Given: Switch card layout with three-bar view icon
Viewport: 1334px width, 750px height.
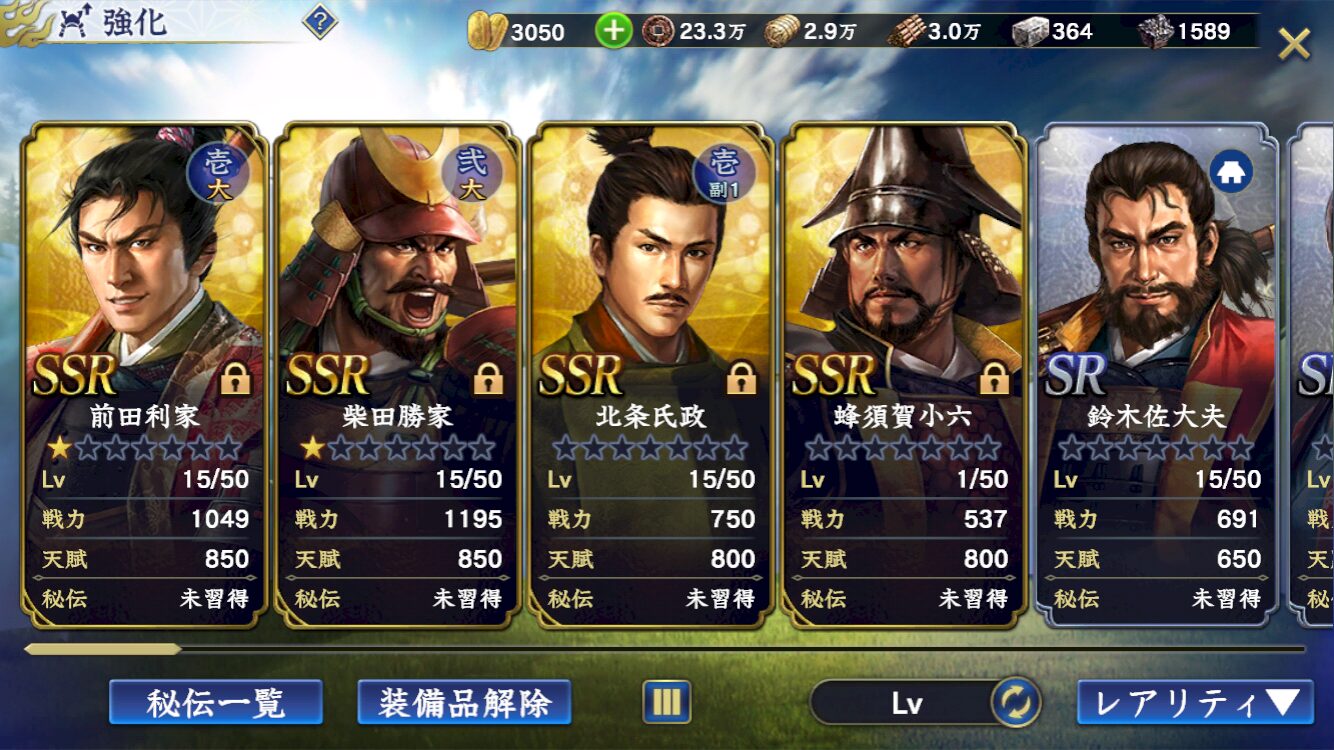Looking at the screenshot, I should [x=666, y=702].
